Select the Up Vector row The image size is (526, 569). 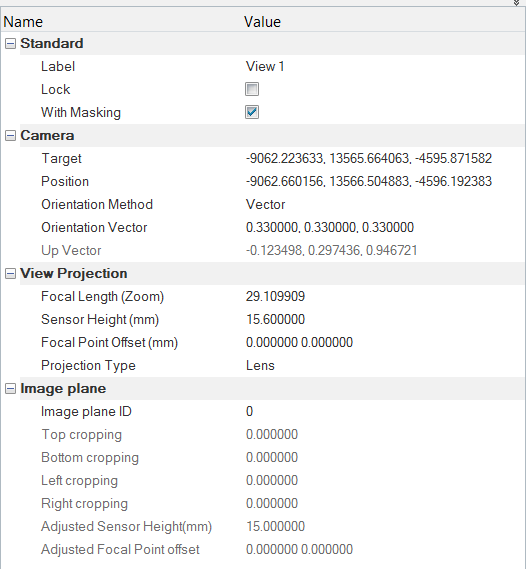click(263, 250)
